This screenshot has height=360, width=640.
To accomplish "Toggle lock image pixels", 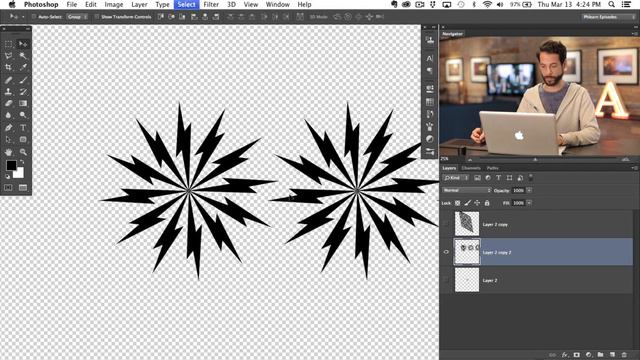I will pyautogui.click(x=467, y=203).
